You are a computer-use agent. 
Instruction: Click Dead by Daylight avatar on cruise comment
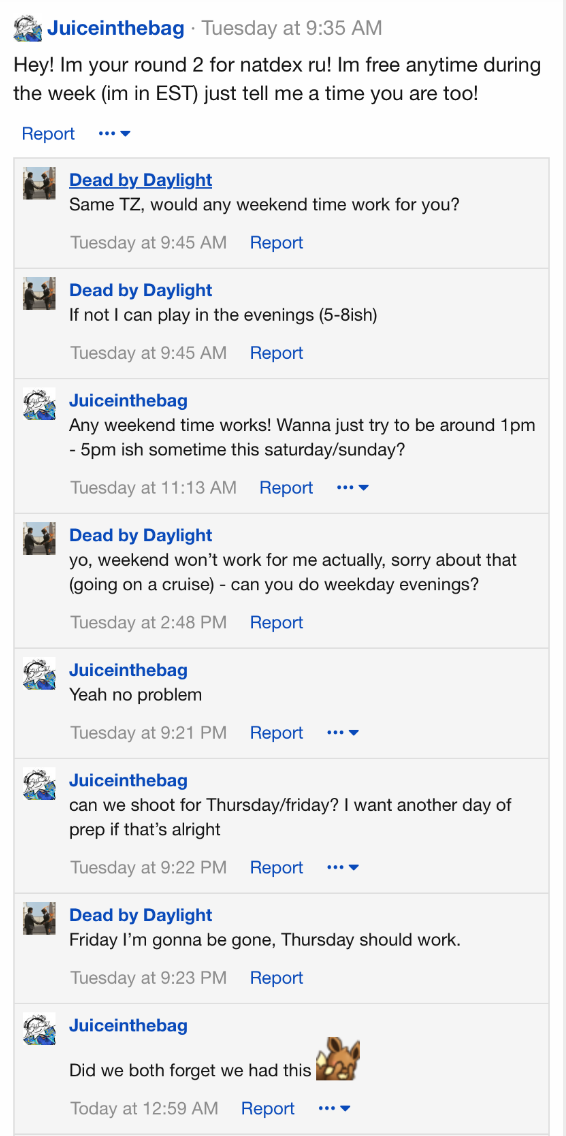[x=39, y=538]
